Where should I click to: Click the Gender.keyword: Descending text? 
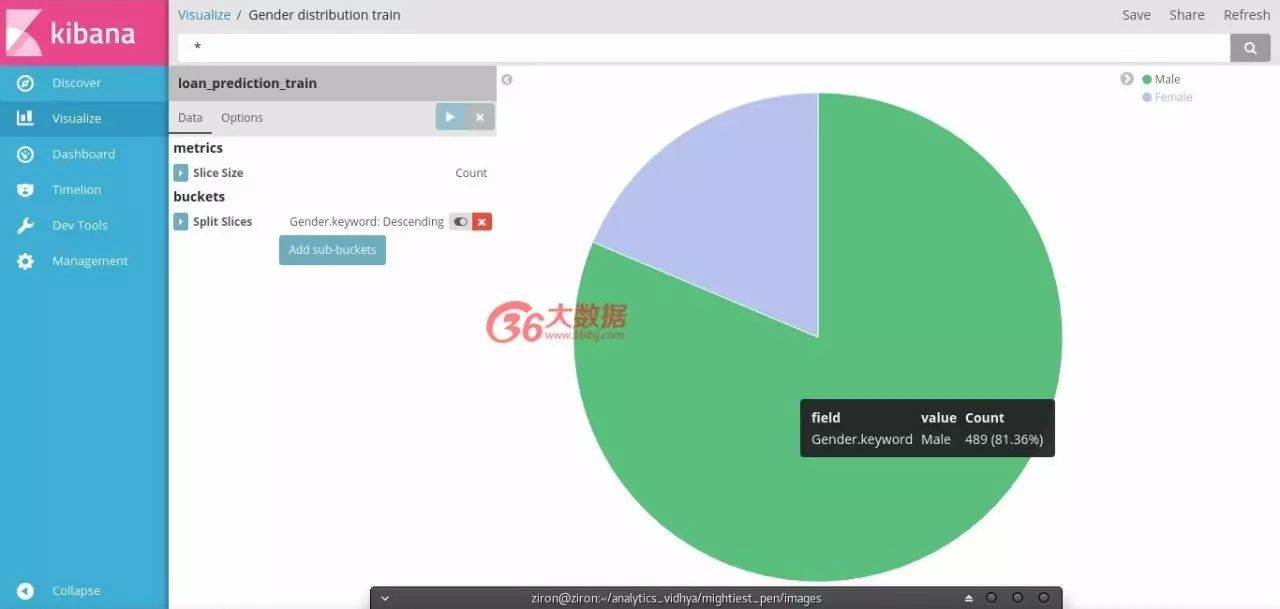coord(366,222)
